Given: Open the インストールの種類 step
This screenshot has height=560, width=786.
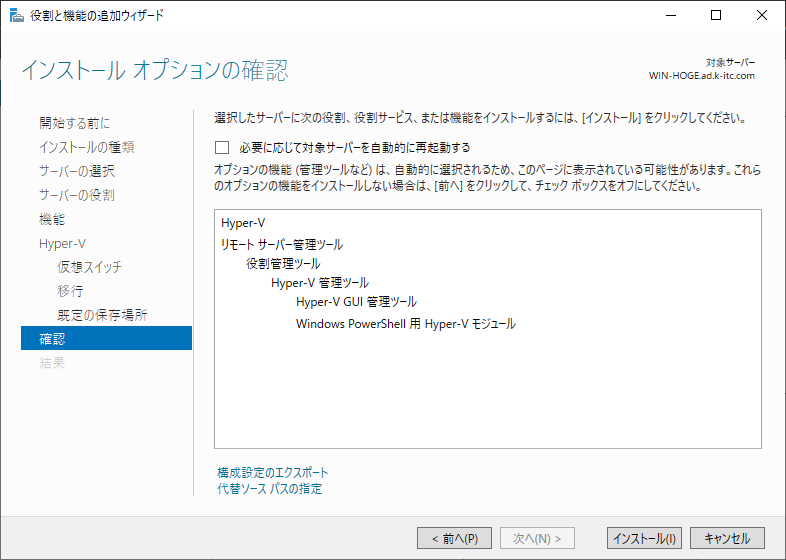Looking at the screenshot, I should pyautogui.click(x=87, y=147).
